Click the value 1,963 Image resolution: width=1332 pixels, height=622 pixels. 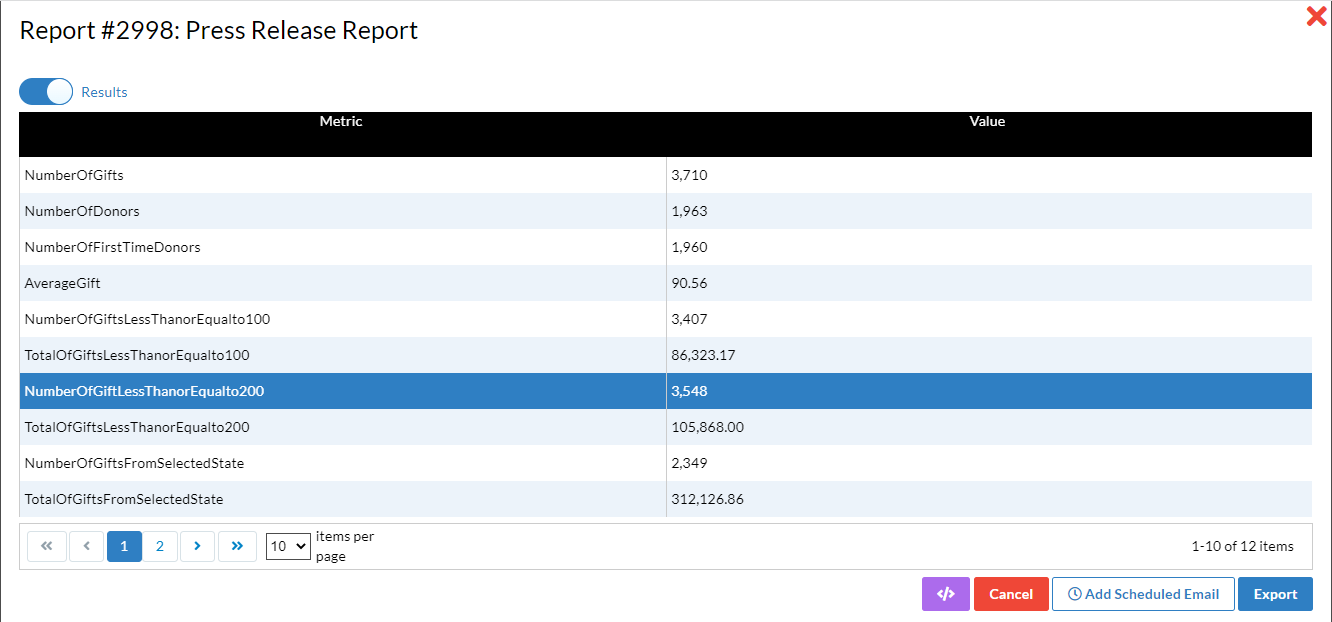(x=689, y=211)
